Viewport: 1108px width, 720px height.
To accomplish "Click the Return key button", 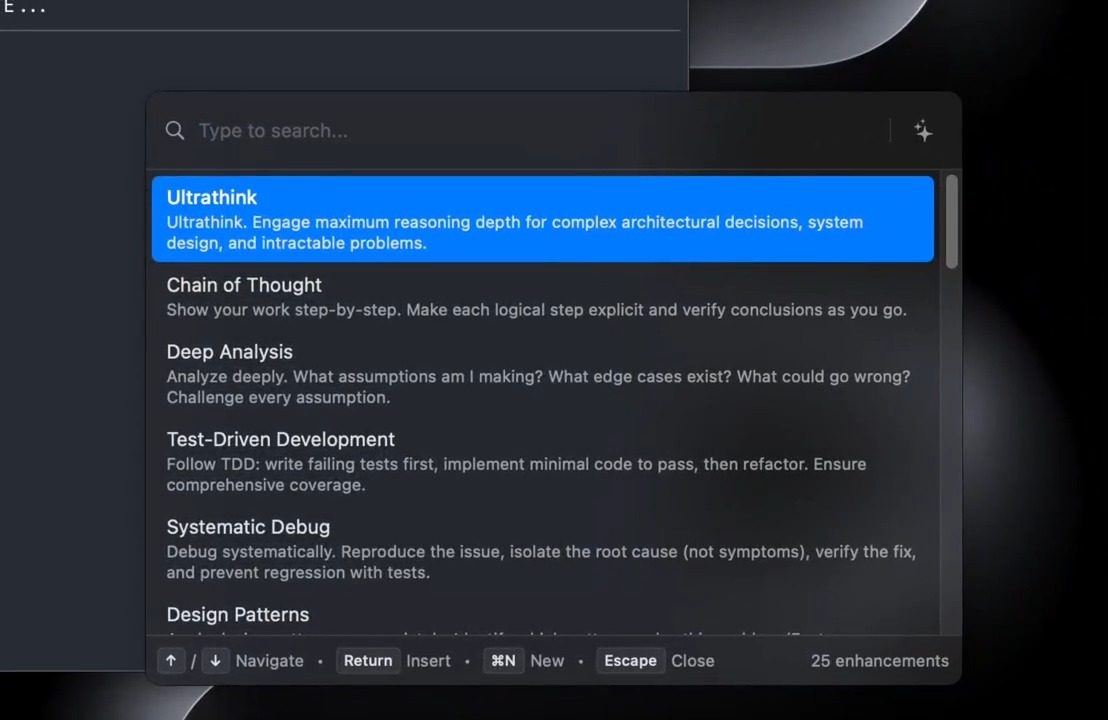I will point(368,661).
